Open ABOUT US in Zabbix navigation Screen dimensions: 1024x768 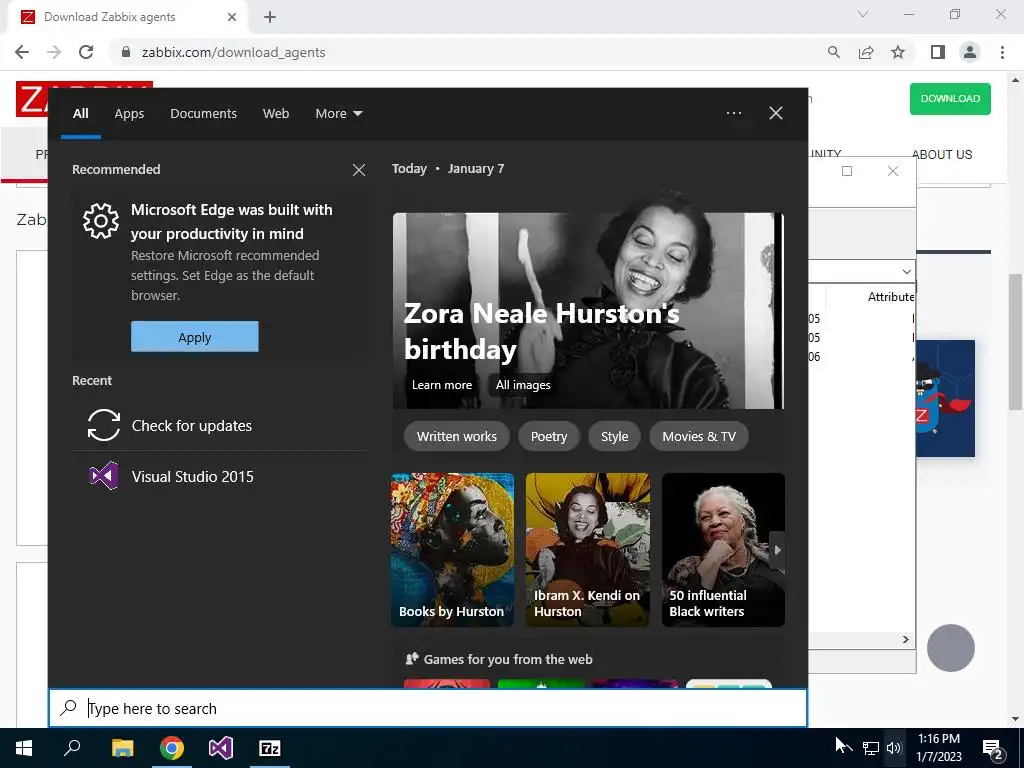point(942,155)
